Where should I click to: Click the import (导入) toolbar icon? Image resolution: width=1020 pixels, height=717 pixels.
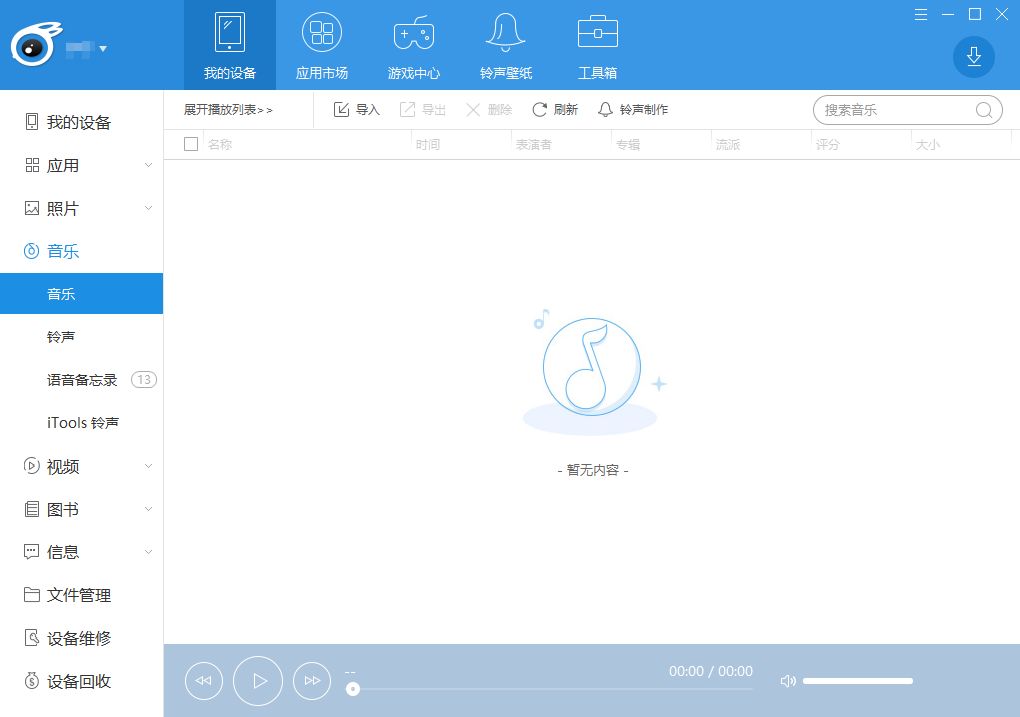click(342, 110)
